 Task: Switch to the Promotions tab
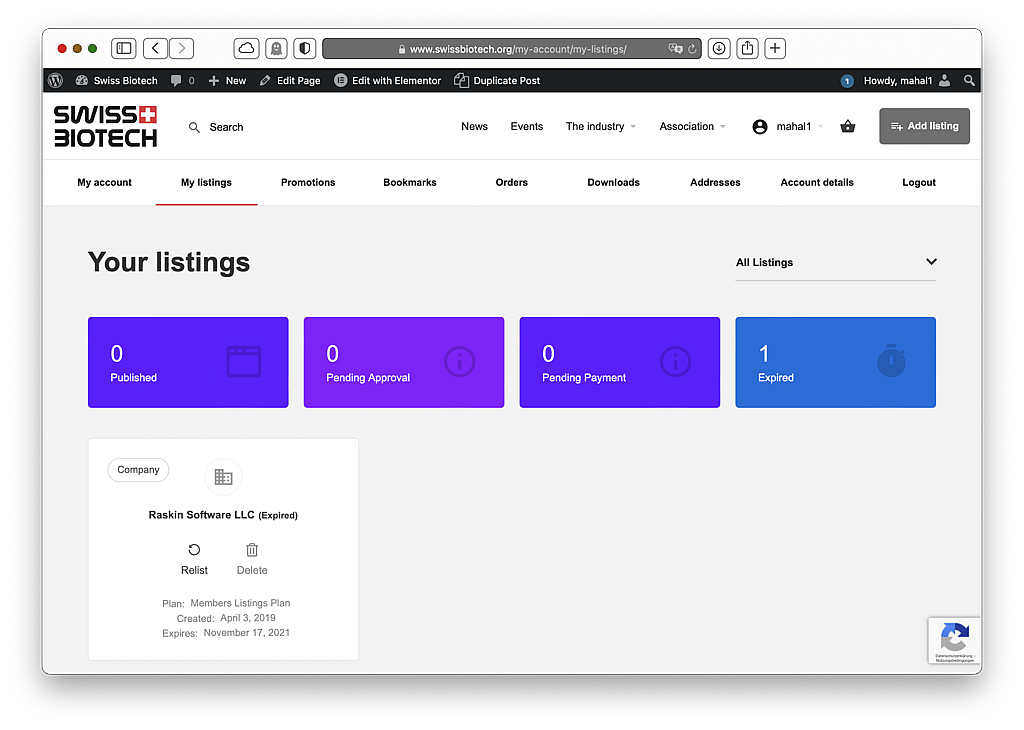308,183
